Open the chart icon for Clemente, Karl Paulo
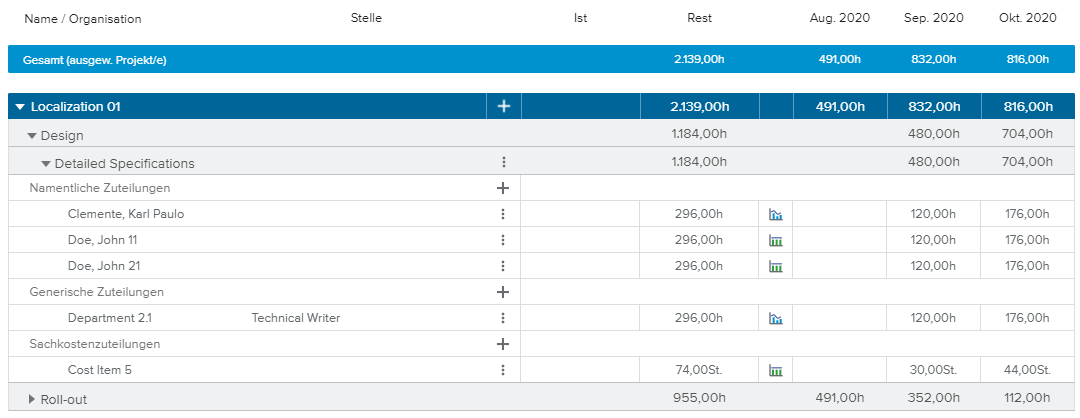 click(775, 214)
